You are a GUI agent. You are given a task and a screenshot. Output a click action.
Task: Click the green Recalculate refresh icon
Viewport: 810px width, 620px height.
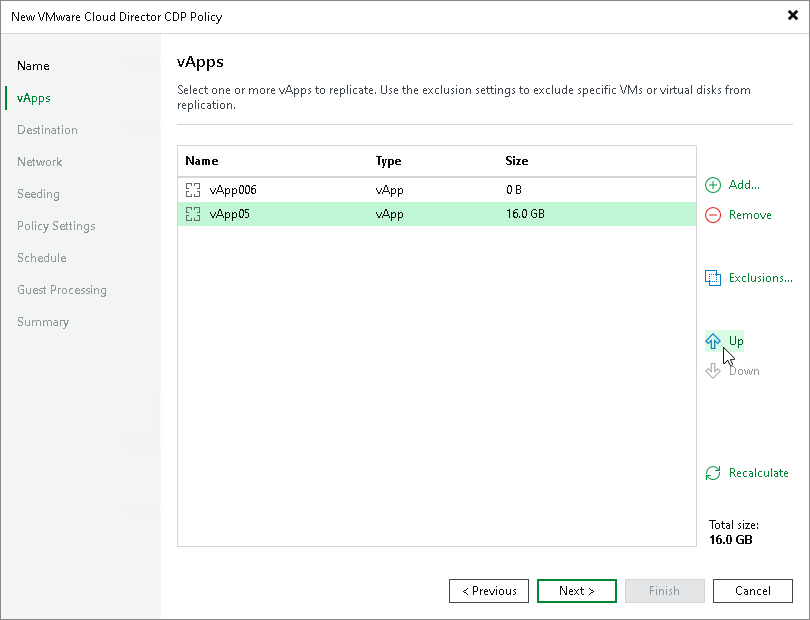tap(713, 473)
